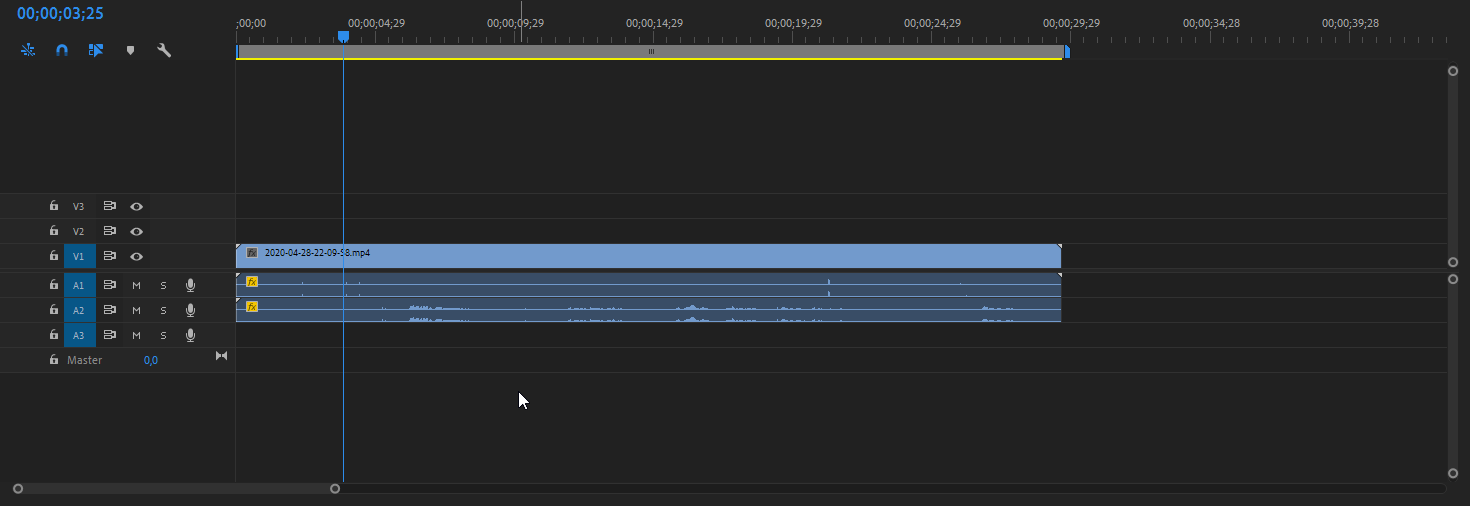Toggle insert sequences as nests icon
Screen dimensions: 1470x506
(28, 50)
